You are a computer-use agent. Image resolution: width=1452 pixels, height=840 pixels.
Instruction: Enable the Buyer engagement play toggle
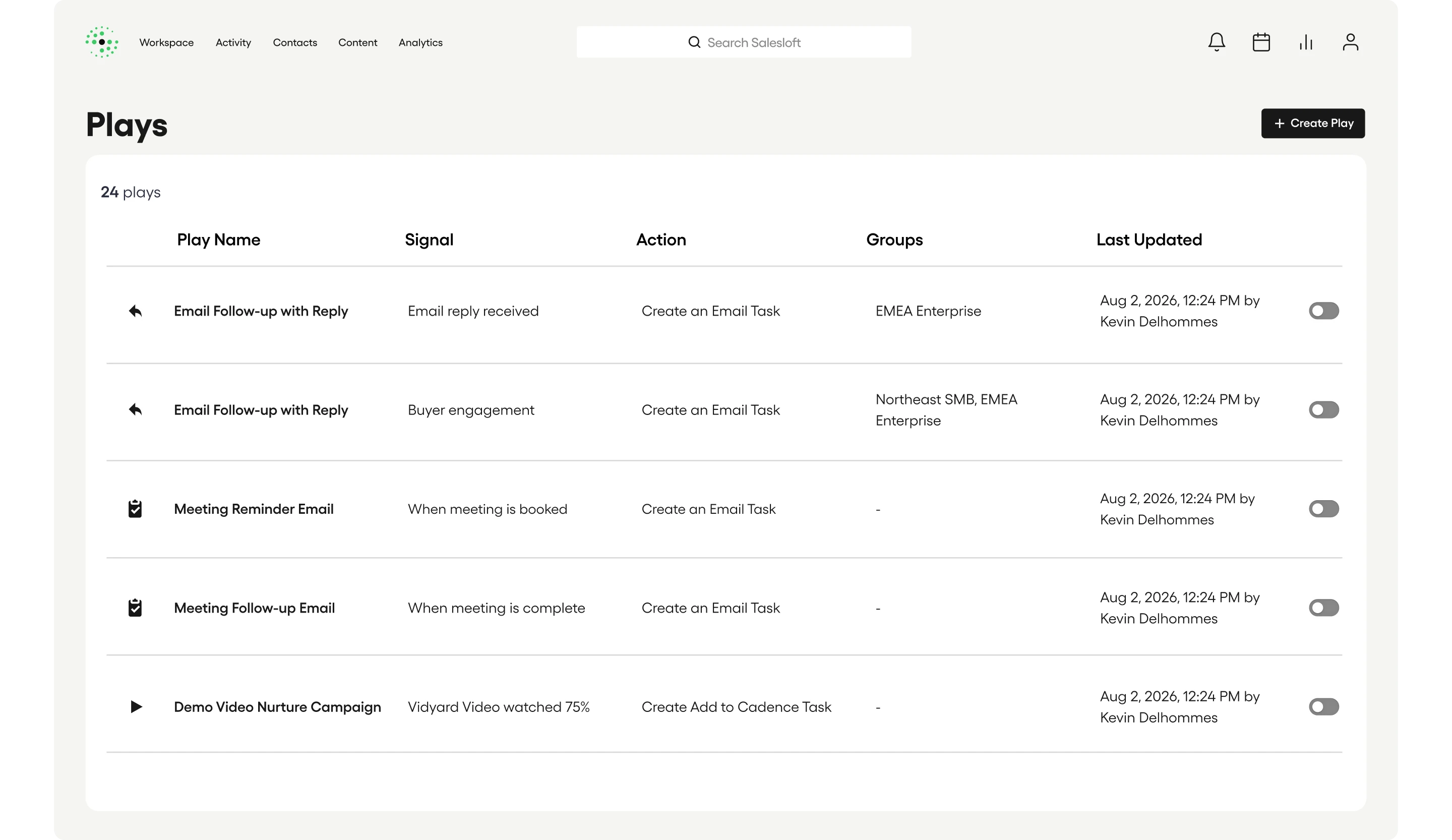tap(1323, 409)
